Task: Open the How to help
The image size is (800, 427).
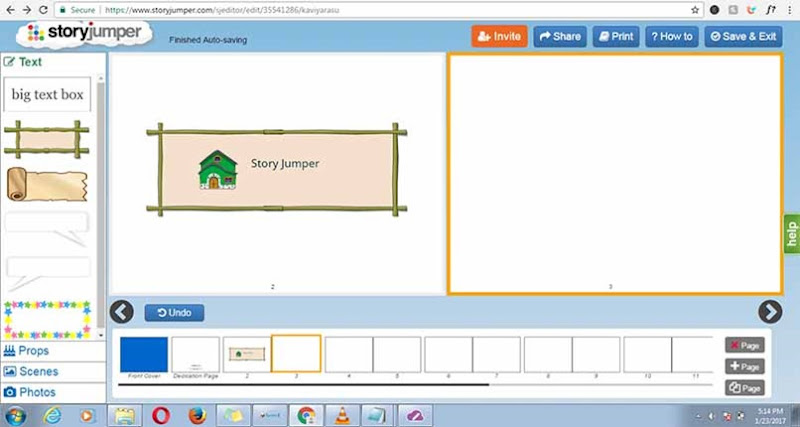Action: (672, 36)
